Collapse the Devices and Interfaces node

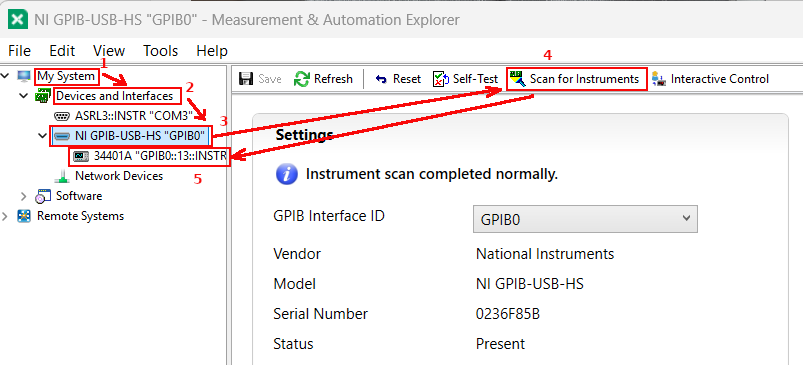(24, 96)
